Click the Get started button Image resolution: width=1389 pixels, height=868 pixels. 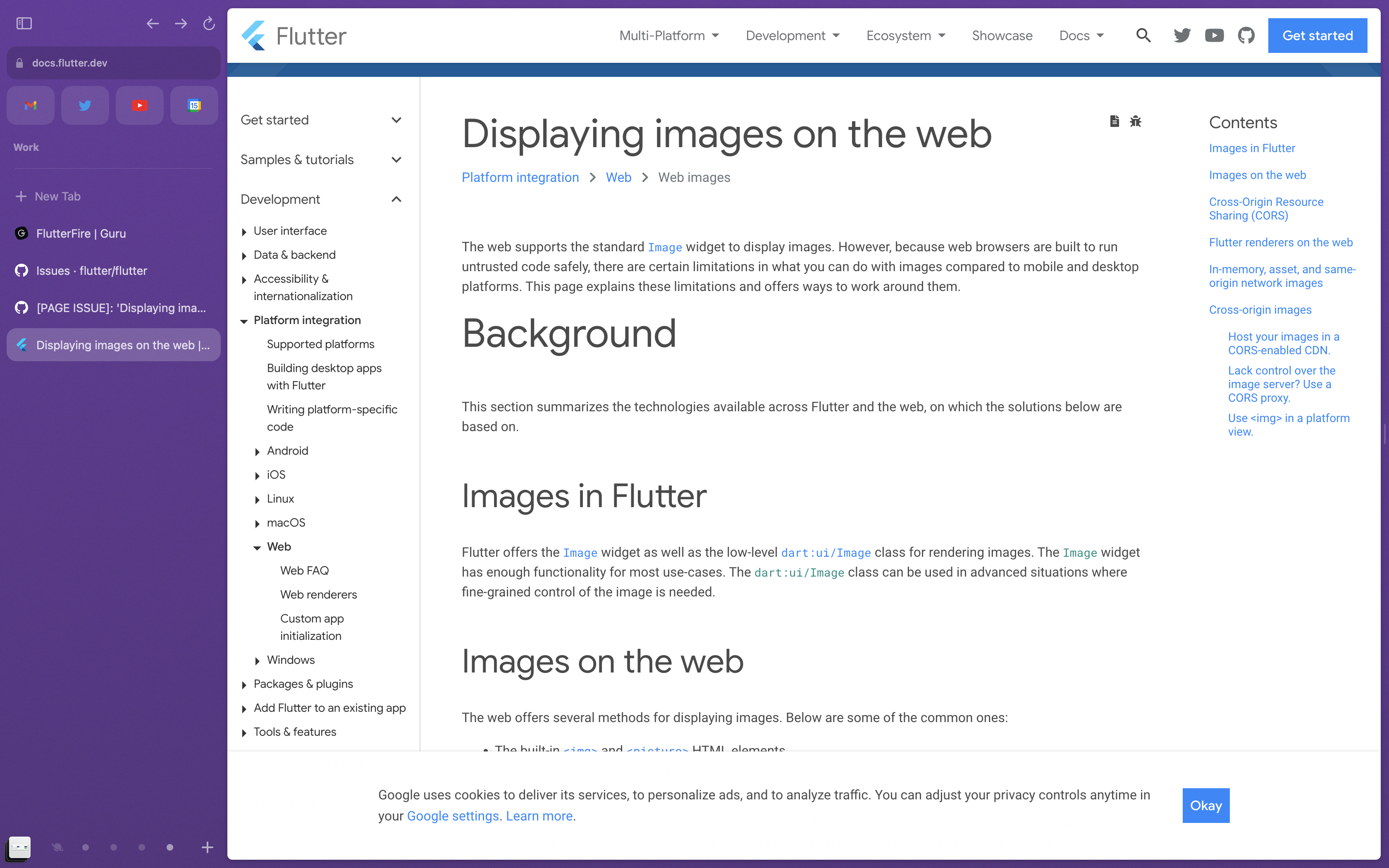pyautogui.click(x=1317, y=36)
